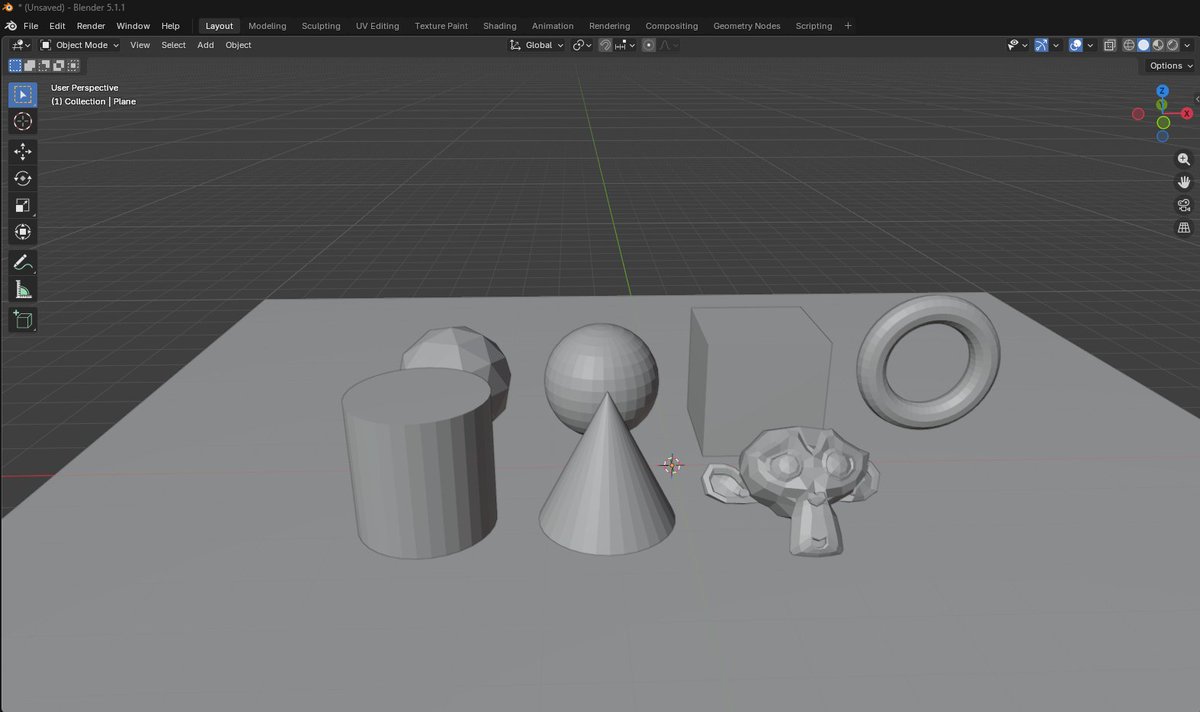
Task: Set selection mode to Subtract (third icon)
Action: 44,66
